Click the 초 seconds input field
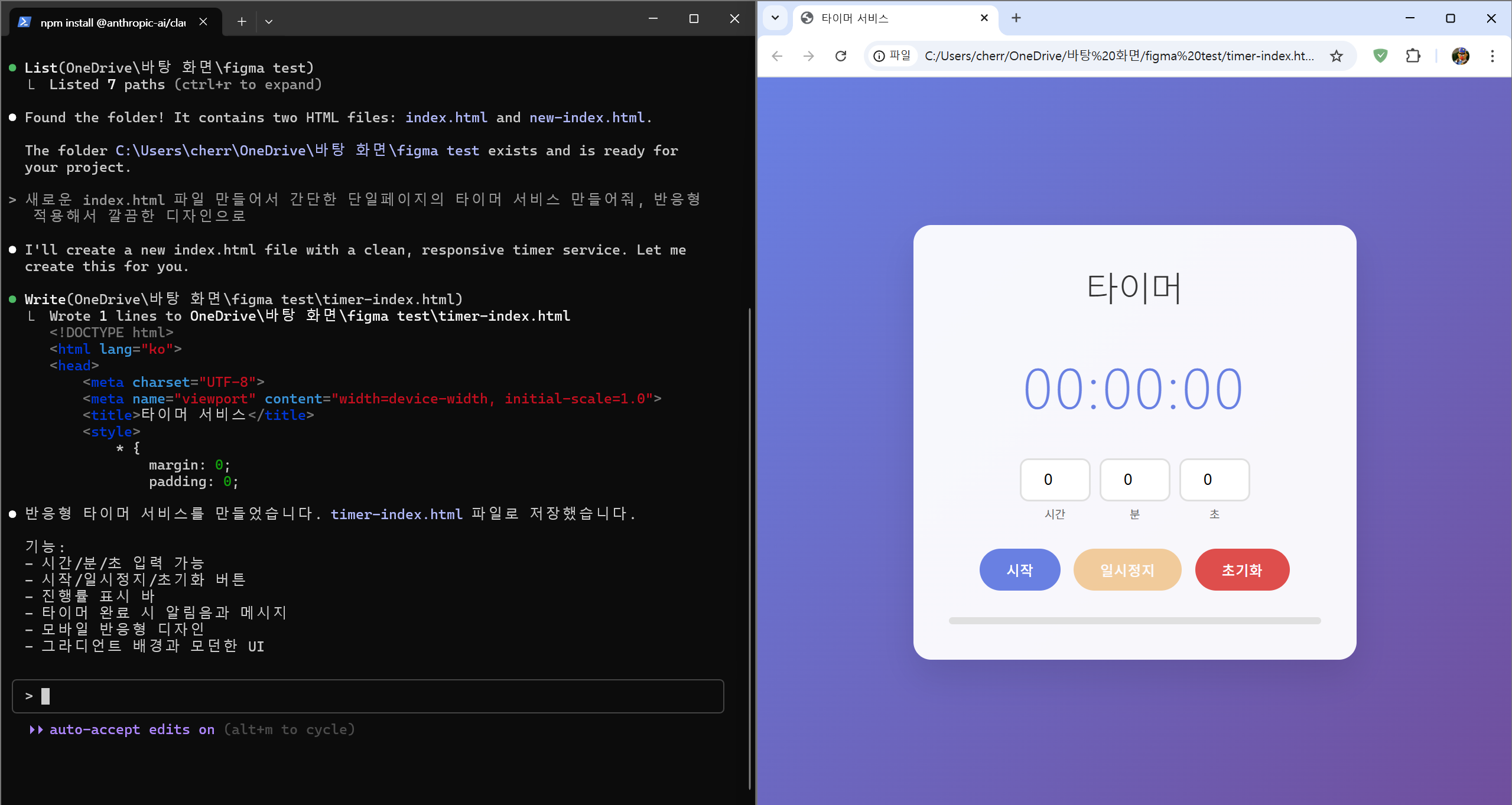1512x805 pixels. click(x=1214, y=480)
